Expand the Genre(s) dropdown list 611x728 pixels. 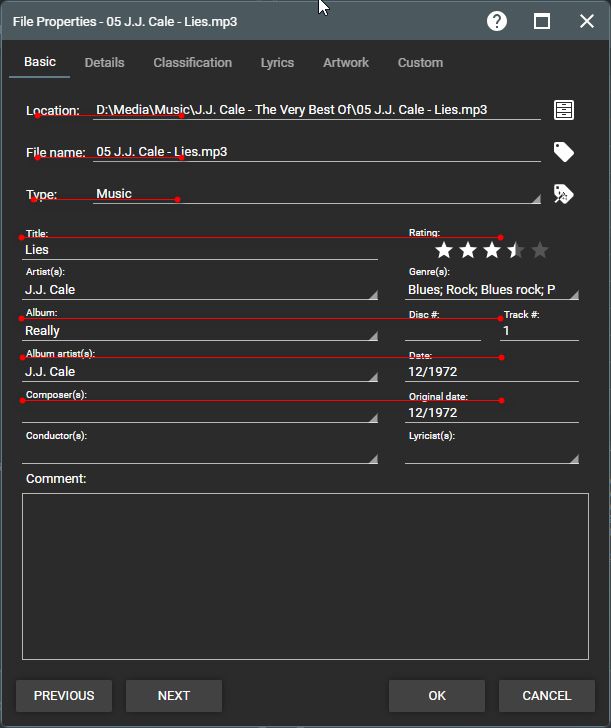click(x=574, y=294)
